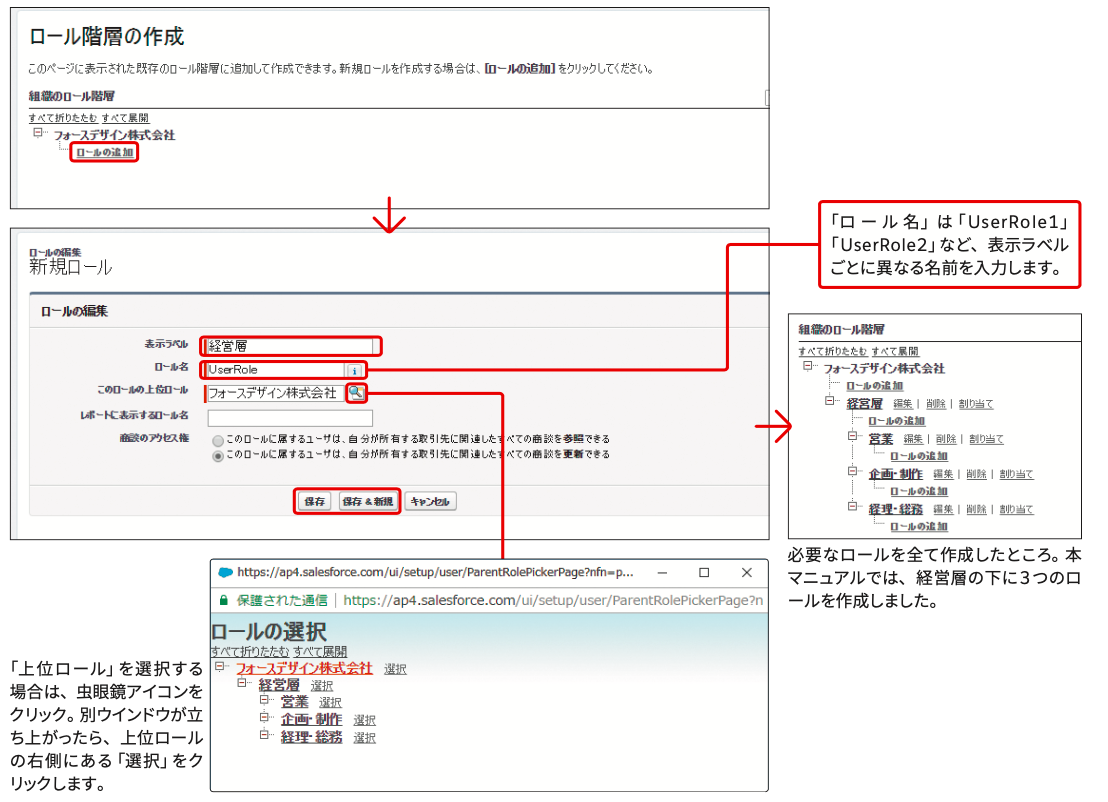Screen dimensions: 1108x802
Task: Click ロールの追加 link in top hierarchy
Action: (104, 153)
